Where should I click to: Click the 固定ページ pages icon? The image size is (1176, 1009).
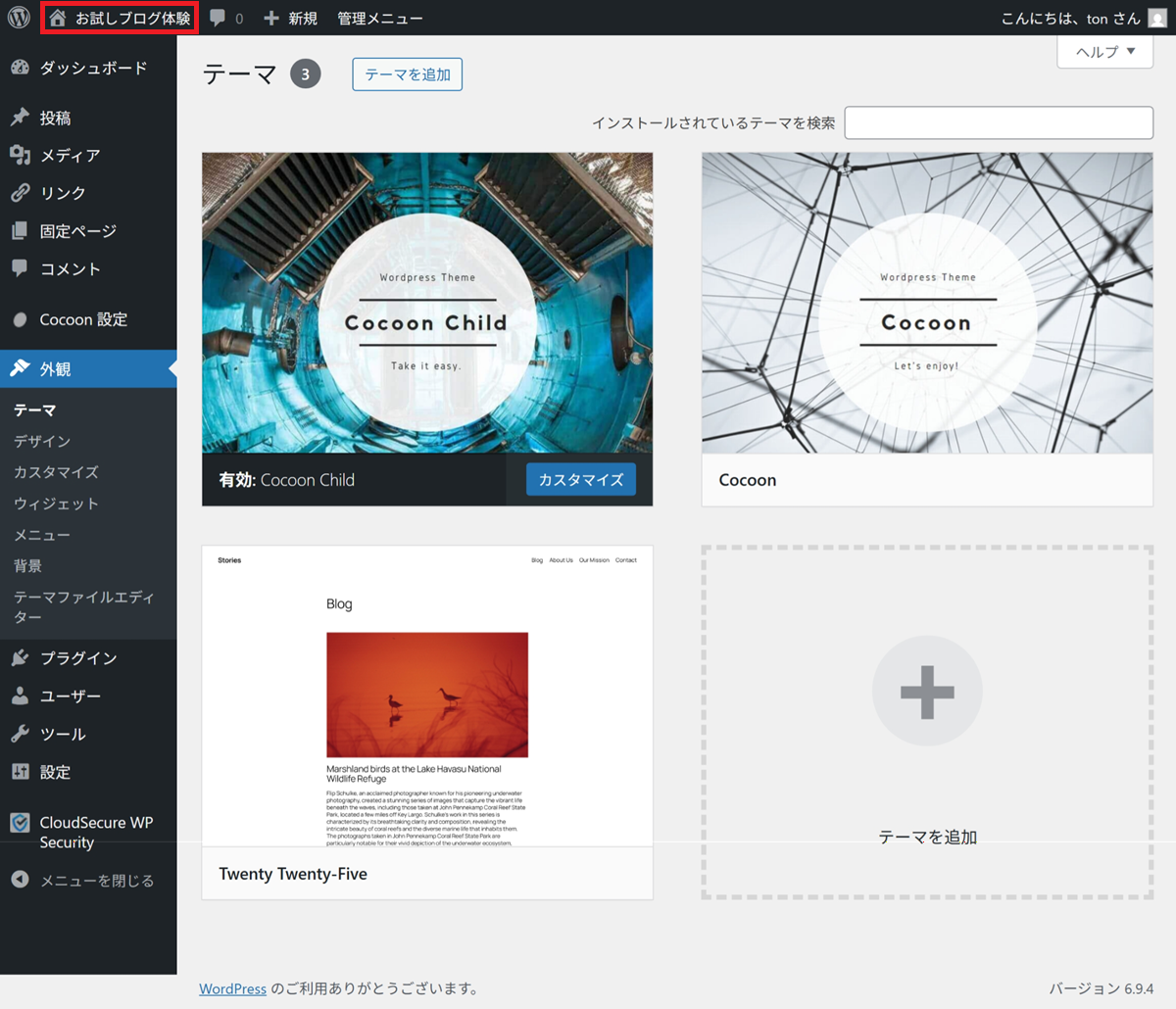20,231
